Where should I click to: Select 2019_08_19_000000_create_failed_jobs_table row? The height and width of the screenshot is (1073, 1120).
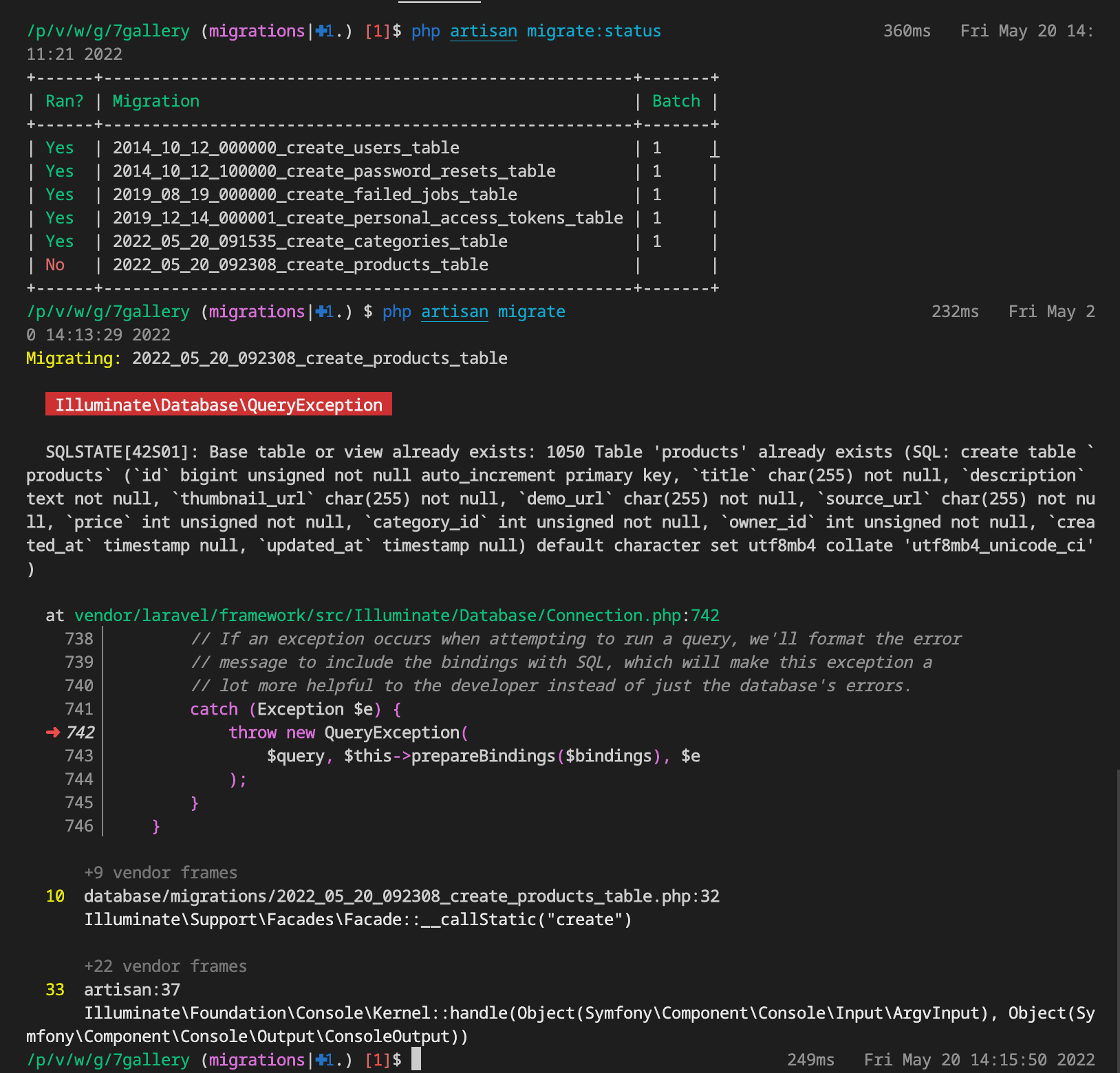373,195
